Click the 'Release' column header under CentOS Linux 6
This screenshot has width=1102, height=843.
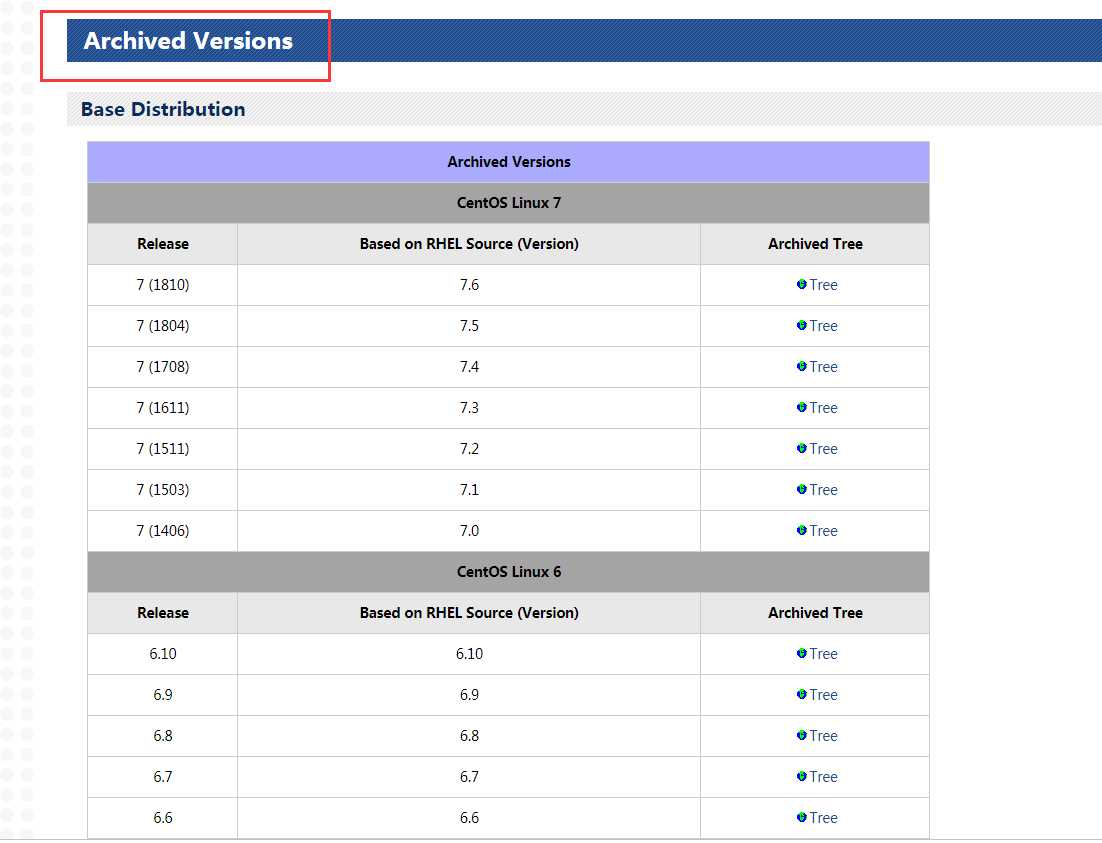[162, 613]
